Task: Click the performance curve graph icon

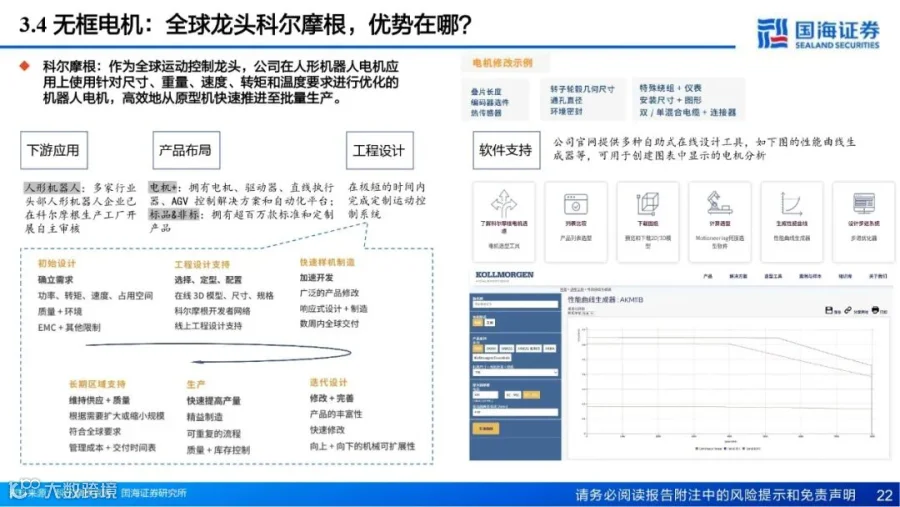Action: pyautogui.click(x=791, y=204)
